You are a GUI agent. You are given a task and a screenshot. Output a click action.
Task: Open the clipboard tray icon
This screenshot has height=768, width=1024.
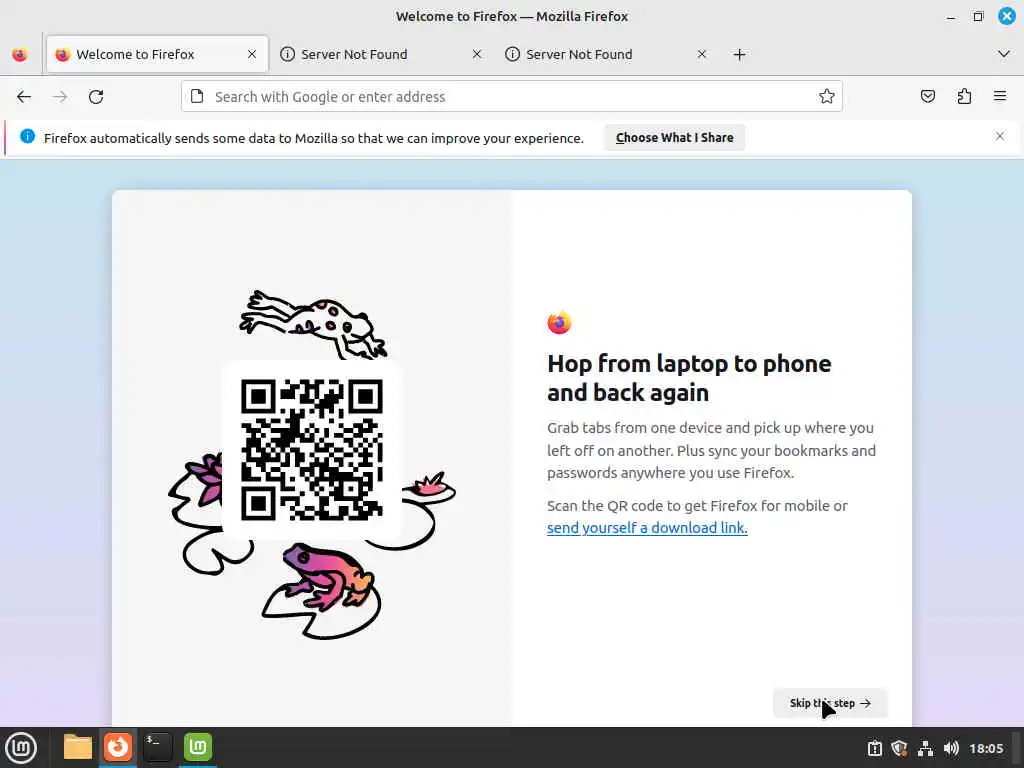pos(875,748)
